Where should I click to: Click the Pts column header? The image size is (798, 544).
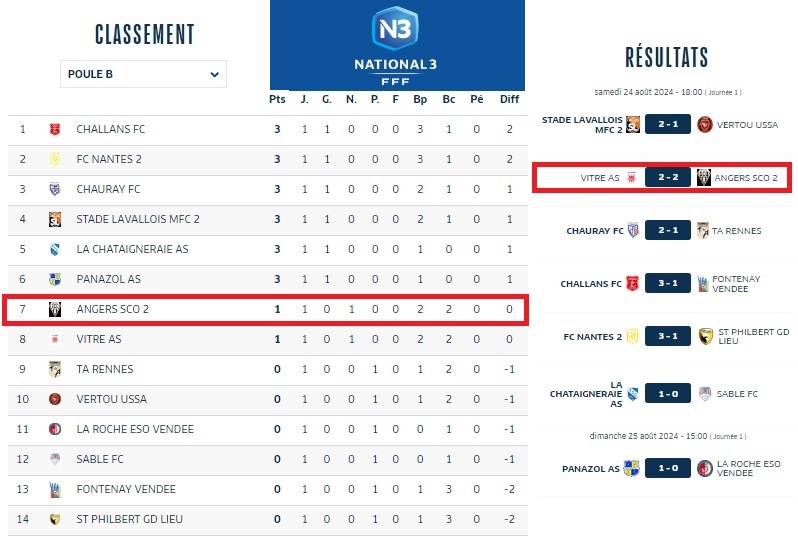[x=277, y=99]
